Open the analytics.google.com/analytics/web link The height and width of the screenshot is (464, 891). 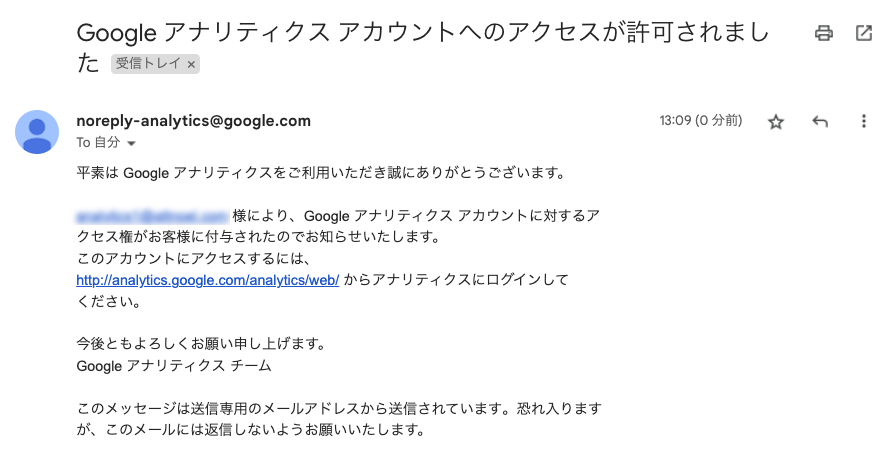[207, 280]
